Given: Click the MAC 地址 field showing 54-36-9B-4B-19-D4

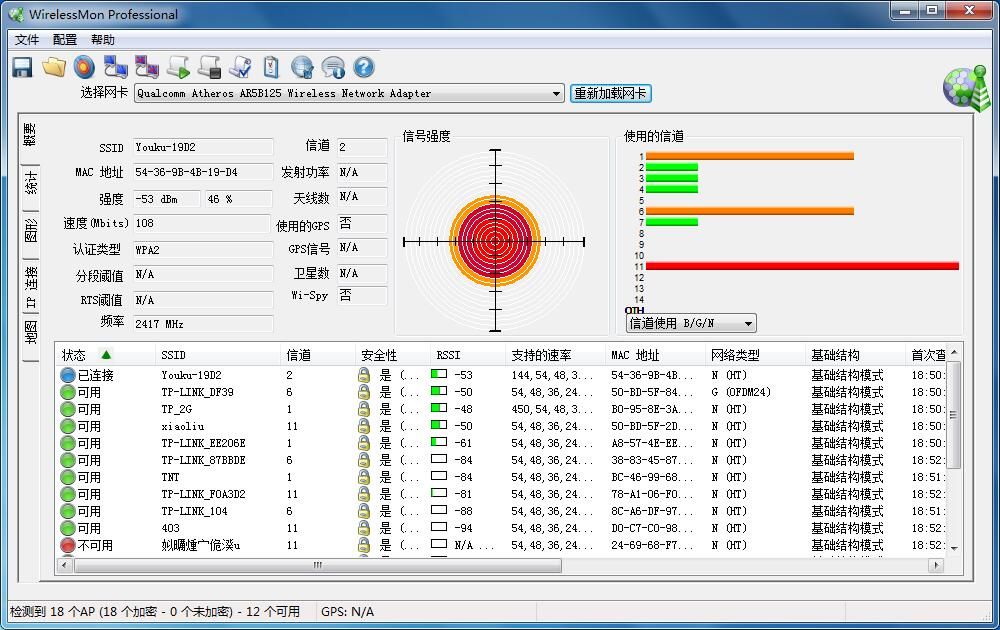Looking at the screenshot, I should point(203,172).
